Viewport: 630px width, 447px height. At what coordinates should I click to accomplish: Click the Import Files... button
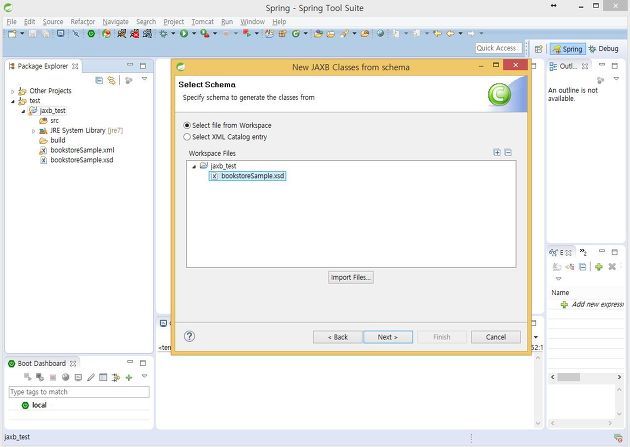[351, 278]
